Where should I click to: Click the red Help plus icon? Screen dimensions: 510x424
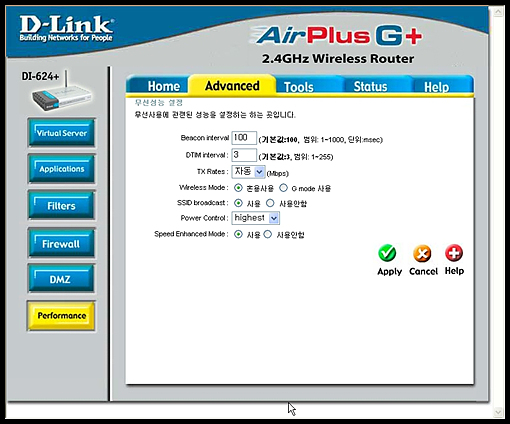point(454,253)
